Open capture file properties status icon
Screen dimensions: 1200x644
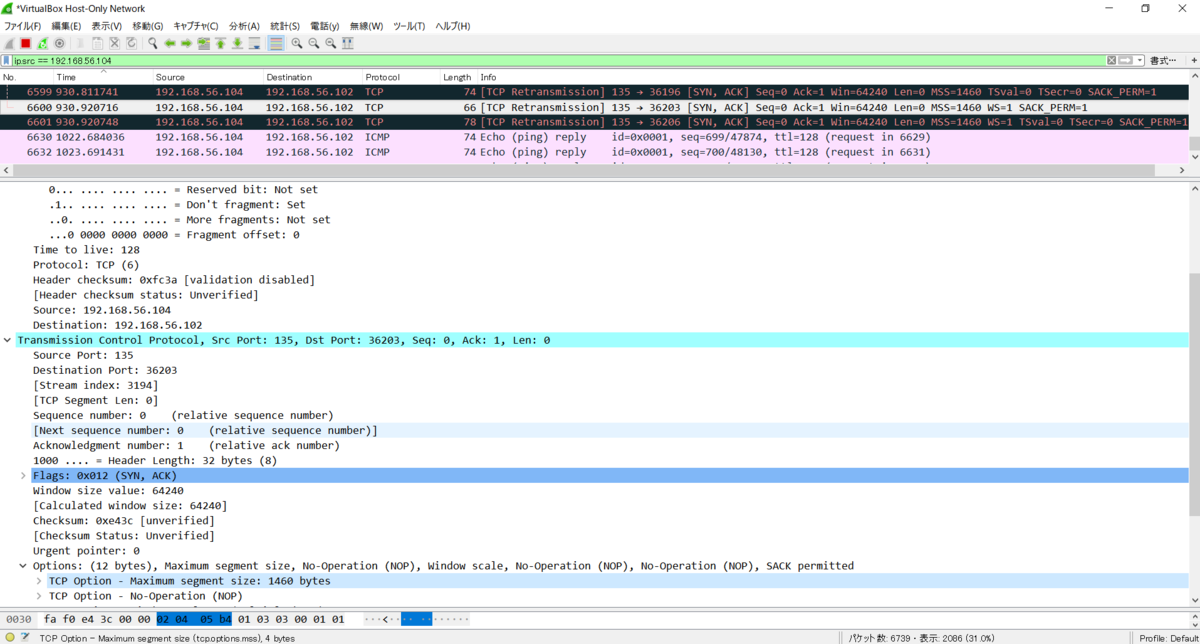[25, 637]
